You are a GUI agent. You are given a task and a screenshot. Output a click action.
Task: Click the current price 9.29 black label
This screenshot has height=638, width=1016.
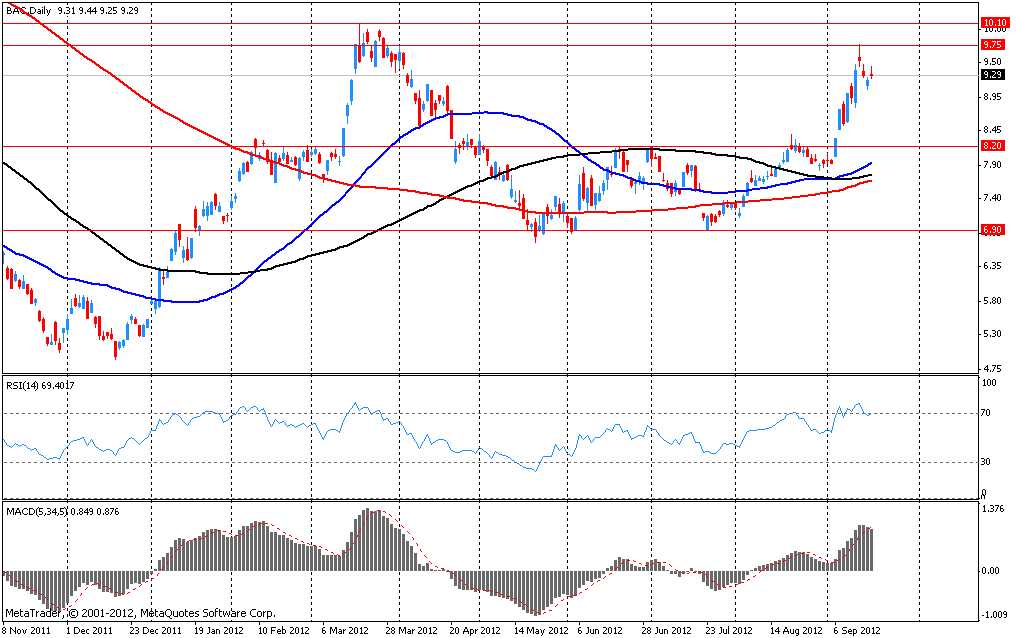coord(993,75)
